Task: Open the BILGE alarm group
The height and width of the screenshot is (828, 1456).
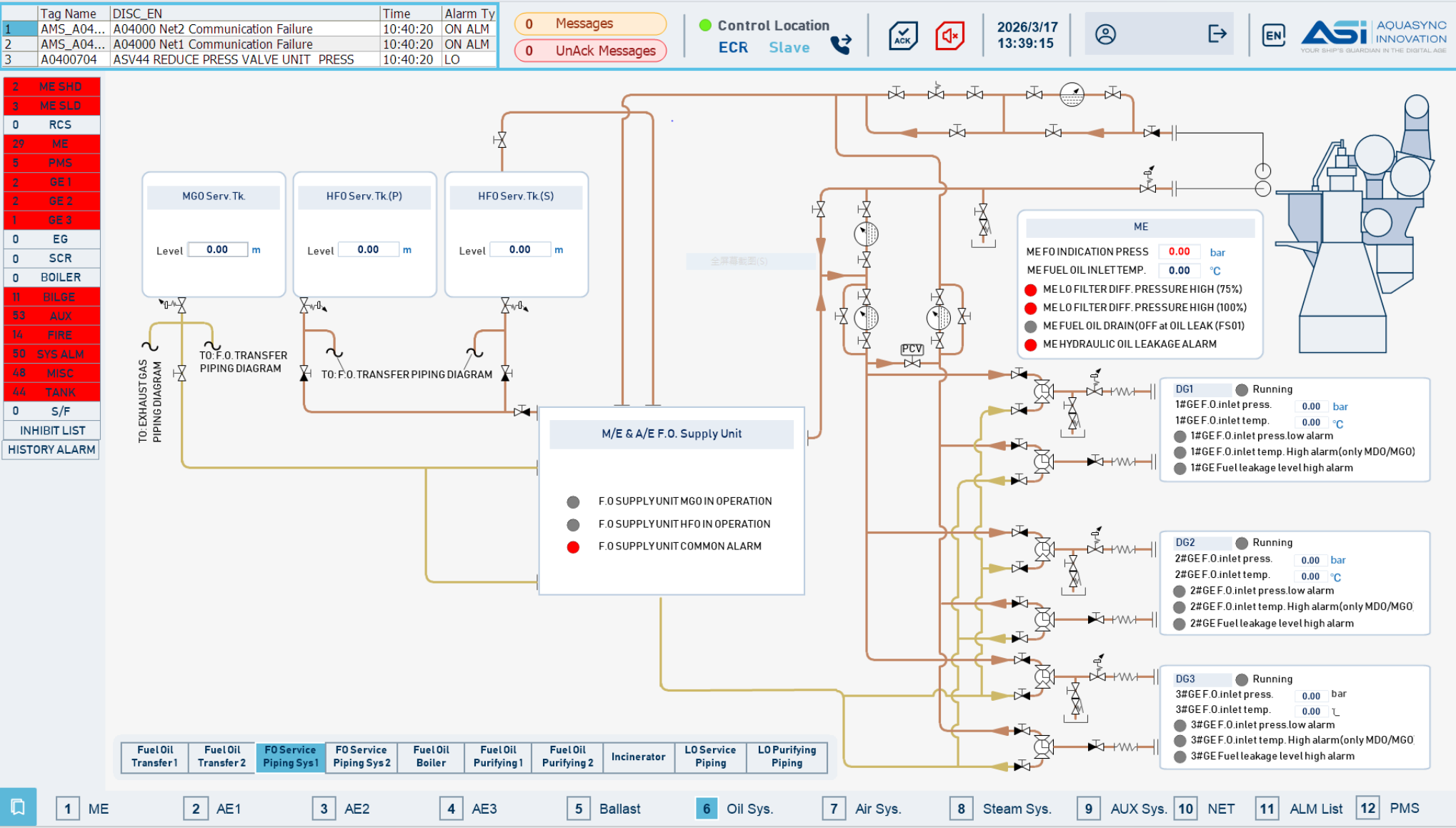Action: 52,296
